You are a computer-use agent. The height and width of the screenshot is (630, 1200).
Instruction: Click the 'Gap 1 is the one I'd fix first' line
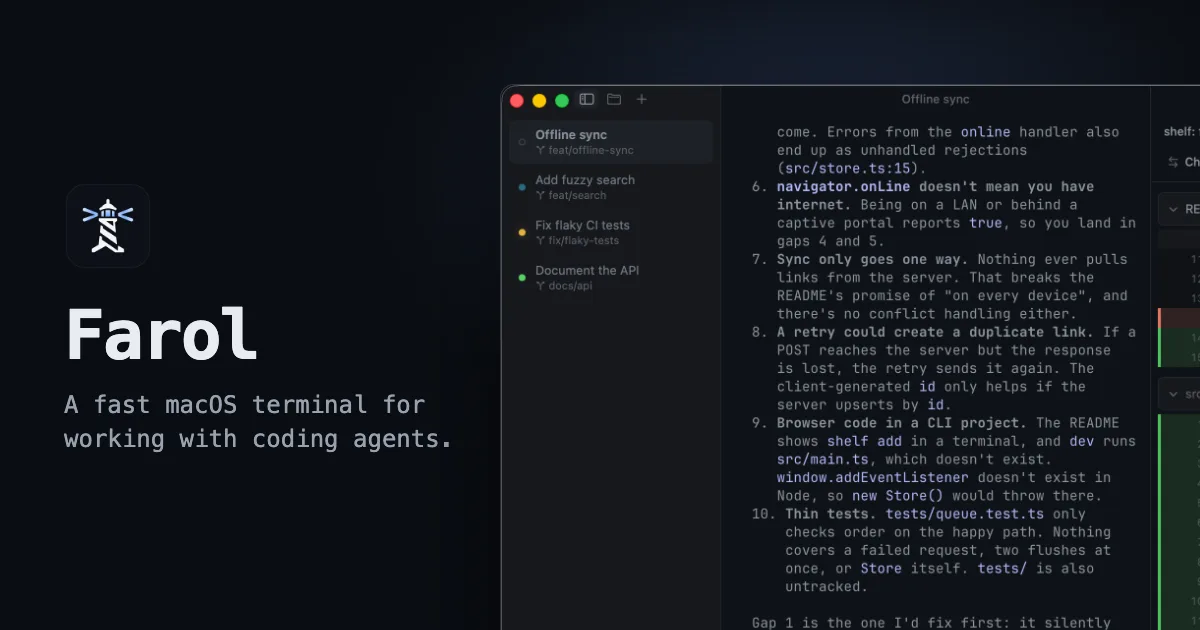(x=932, y=622)
